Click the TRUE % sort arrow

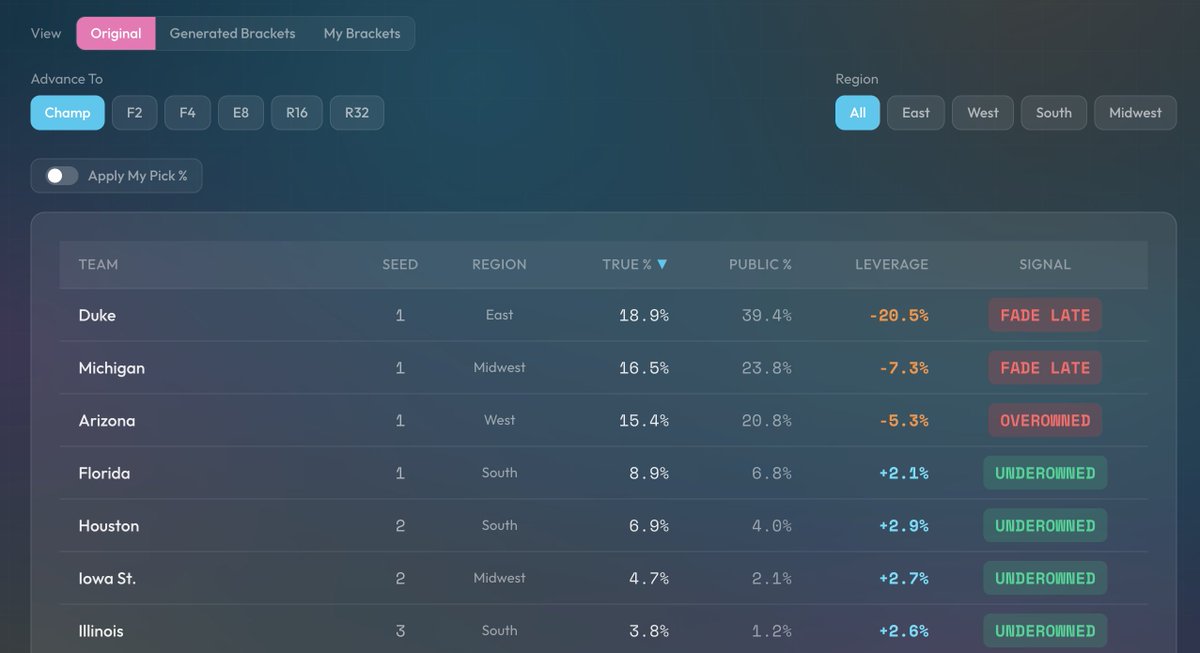tap(662, 265)
